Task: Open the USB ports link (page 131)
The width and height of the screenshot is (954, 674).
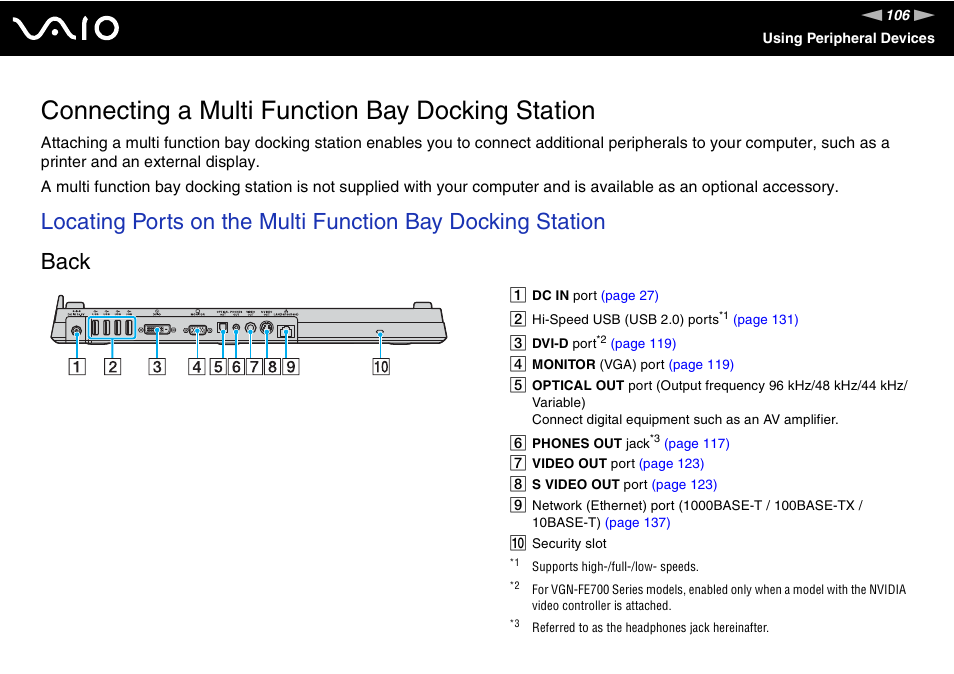Action: [x=765, y=319]
